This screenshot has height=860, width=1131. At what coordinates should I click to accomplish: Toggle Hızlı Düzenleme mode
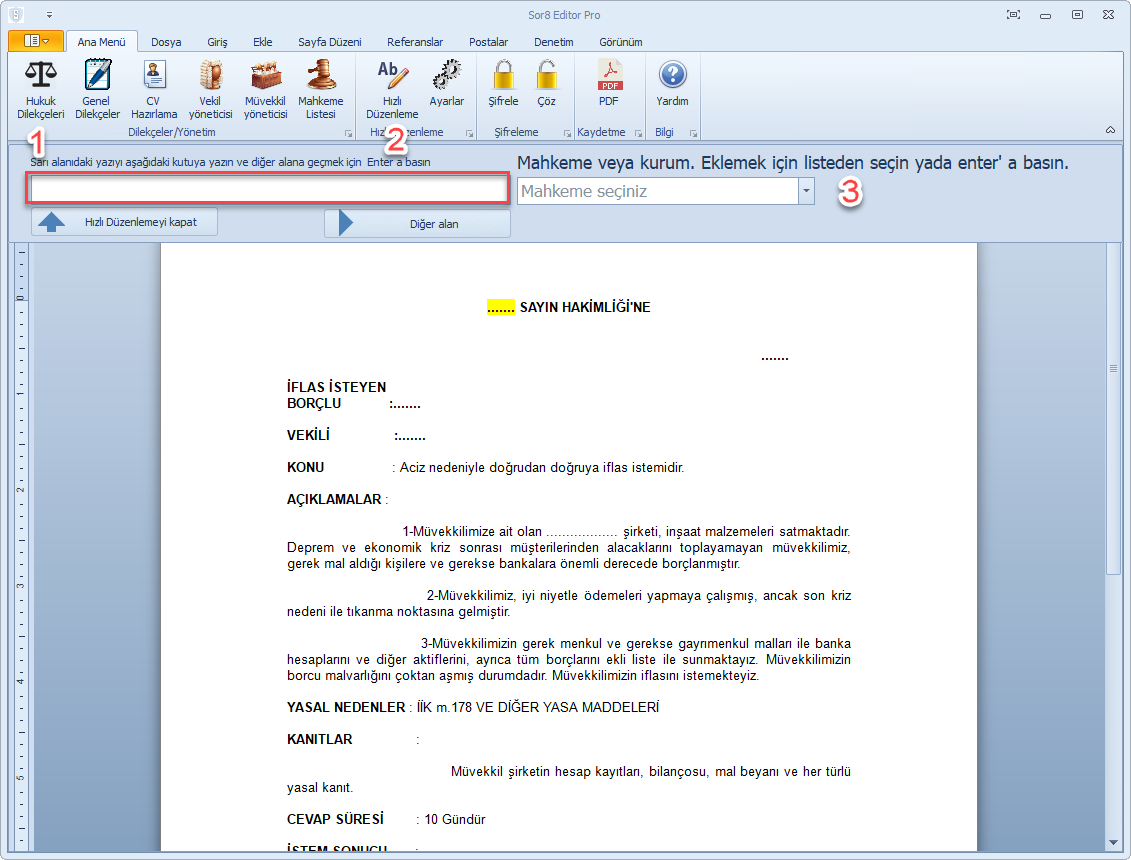tap(392, 77)
